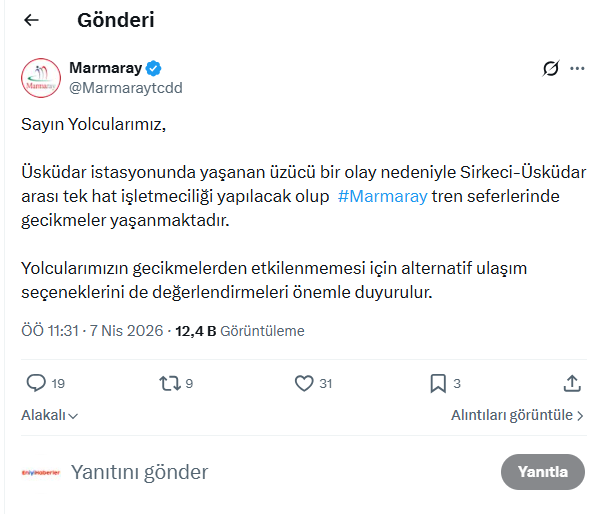Expand the Alakalı sort dropdown
This screenshot has width=602, height=514.
pyautogui.click(x=50, y=415)
